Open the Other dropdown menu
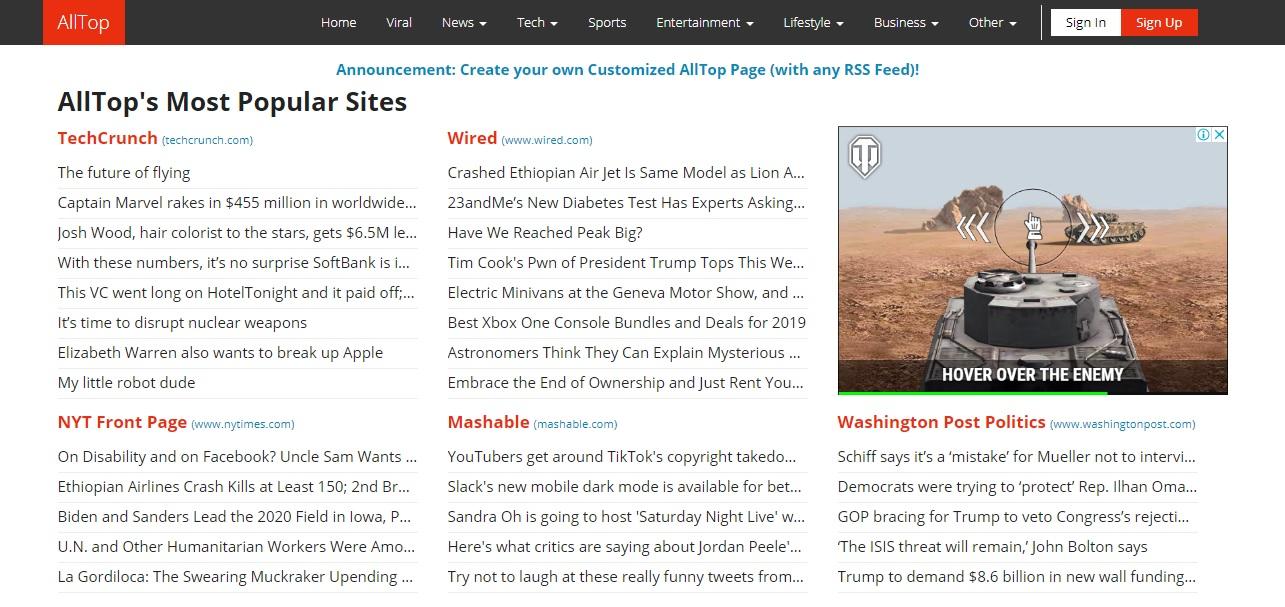Viewport: 1285px width, 607px height. pos(992,23)
